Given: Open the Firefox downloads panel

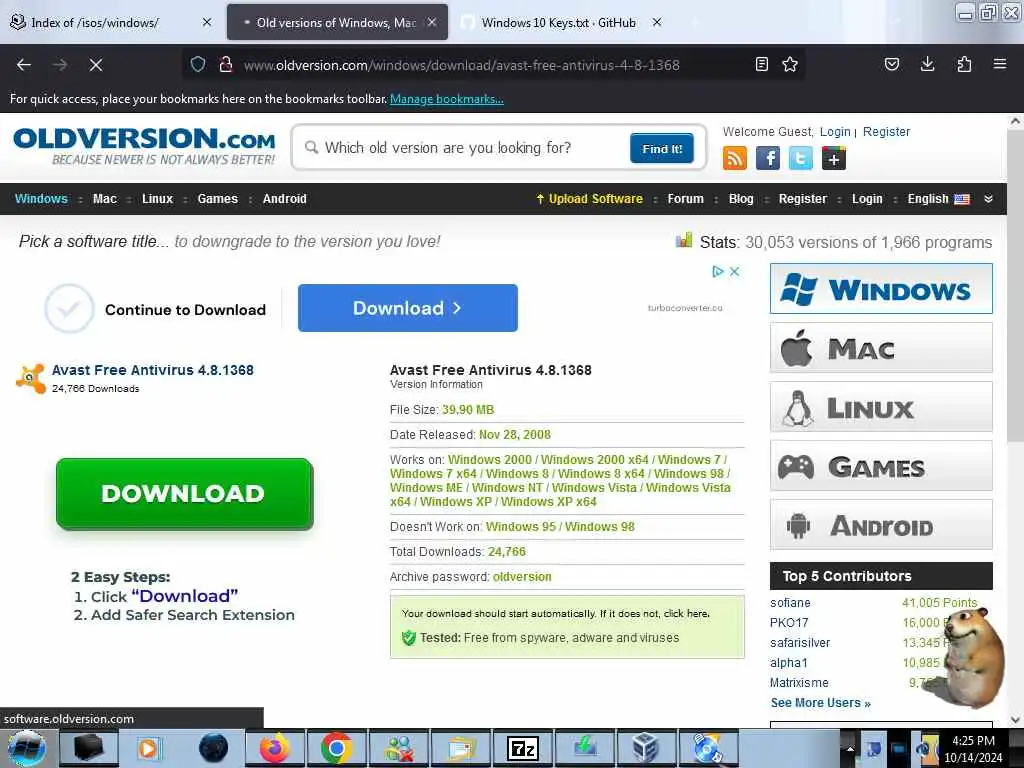Looking at the screenshot, I should [927, 64].
